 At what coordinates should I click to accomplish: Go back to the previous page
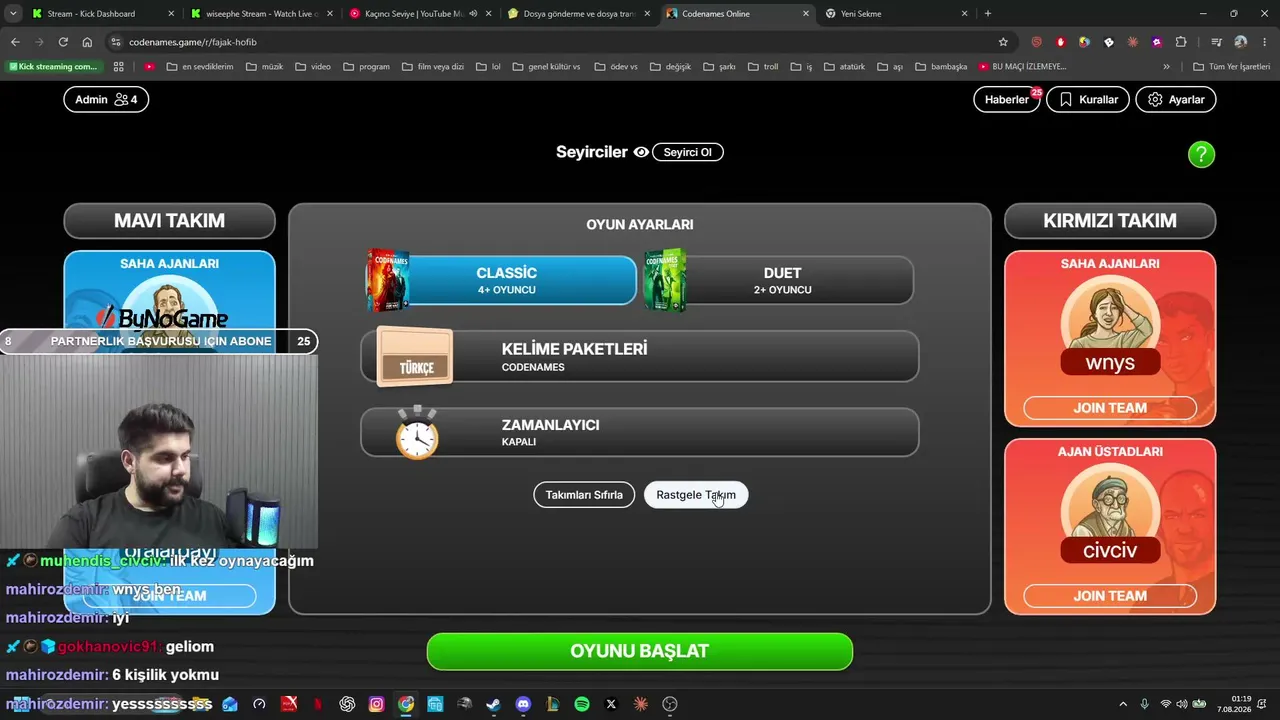15,42
